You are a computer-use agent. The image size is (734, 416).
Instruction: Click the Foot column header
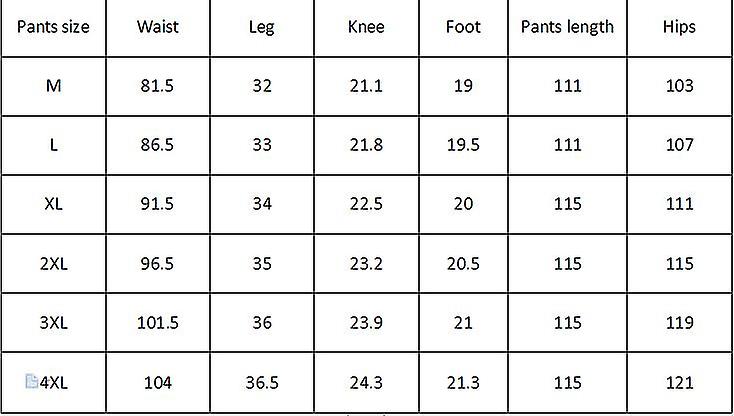coord(463,27)
